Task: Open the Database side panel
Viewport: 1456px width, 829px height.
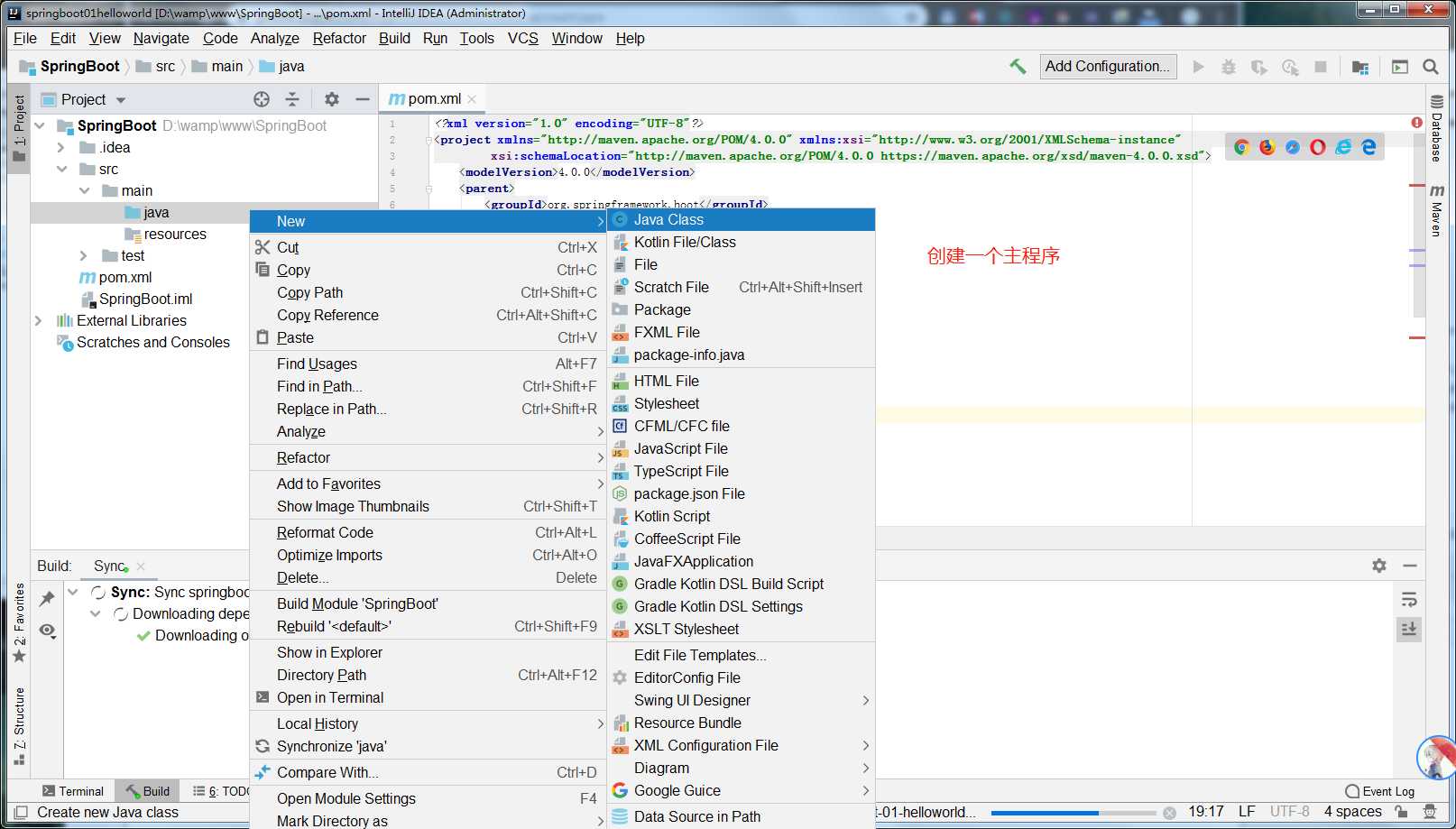Action: (x=1436, y=128)
